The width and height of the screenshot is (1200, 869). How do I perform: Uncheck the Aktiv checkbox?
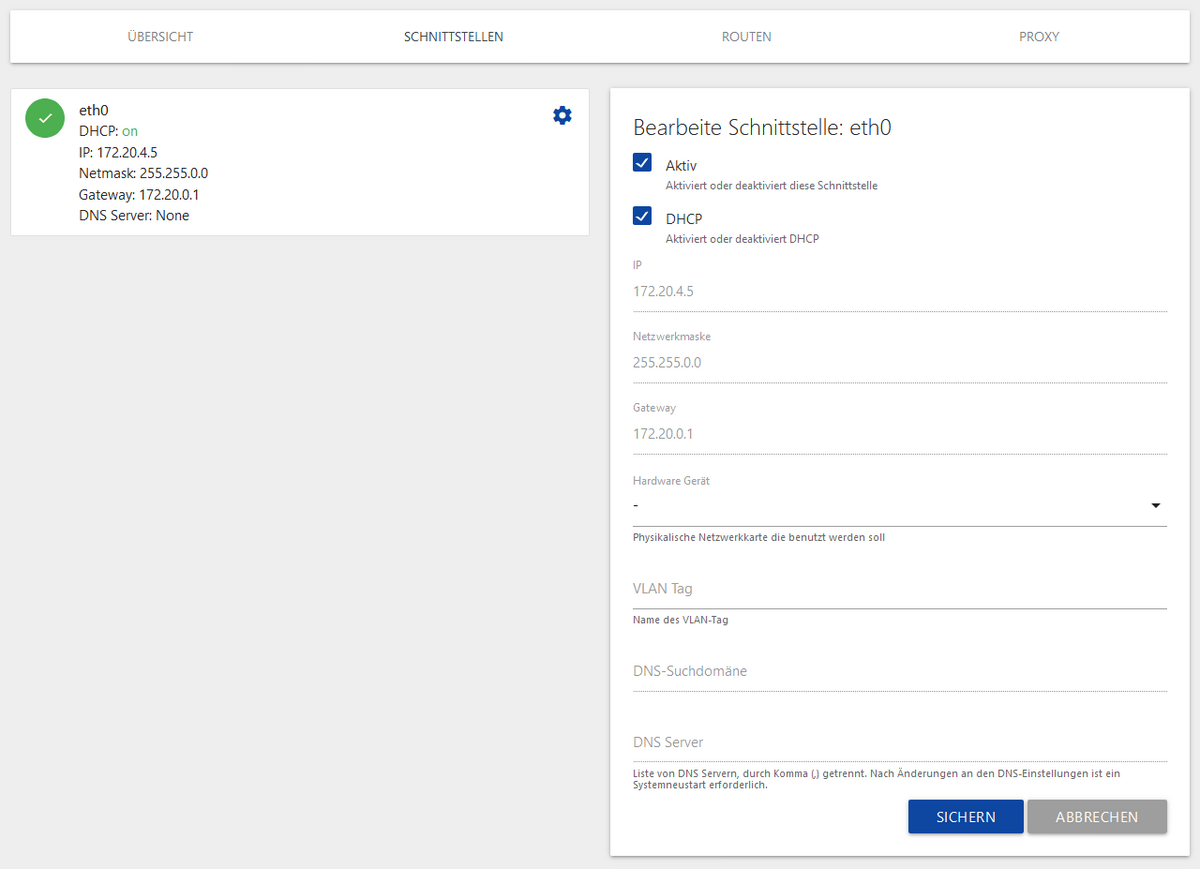tap(642, 163)
